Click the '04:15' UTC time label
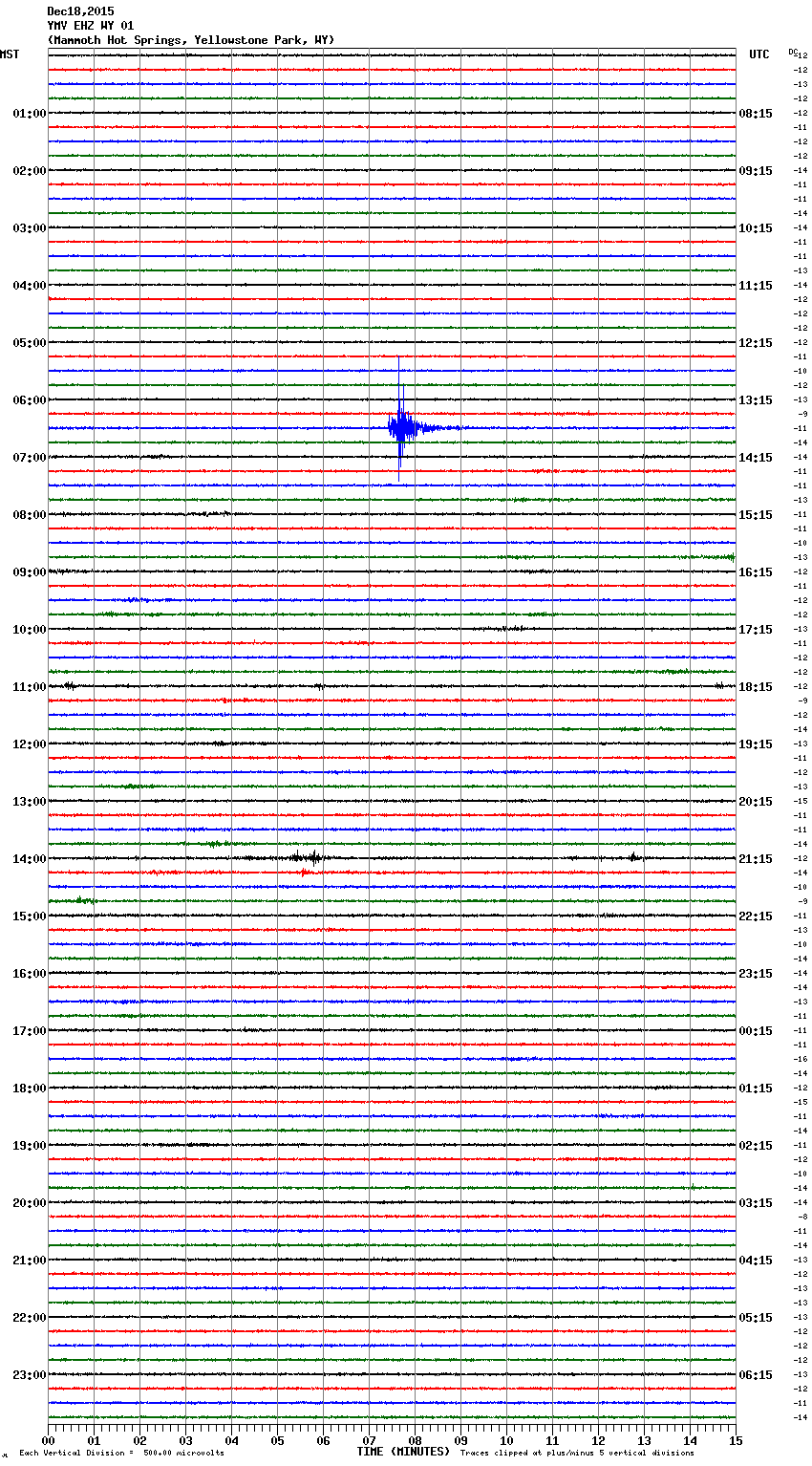Image resolution: width=812 pixels, height=1466 pixels. (756, 1261)
